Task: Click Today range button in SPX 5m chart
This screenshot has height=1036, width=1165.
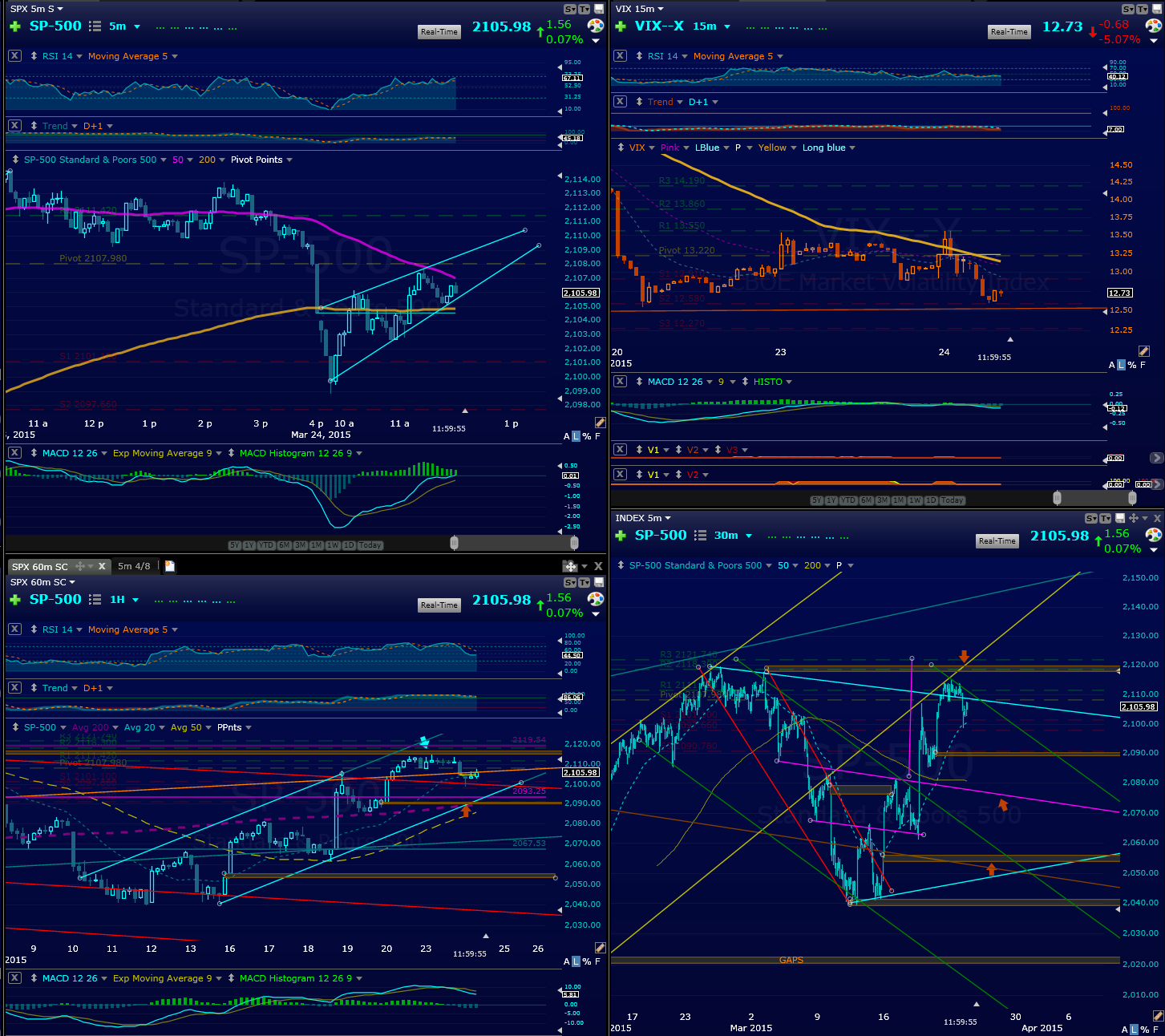Action: 370,545
